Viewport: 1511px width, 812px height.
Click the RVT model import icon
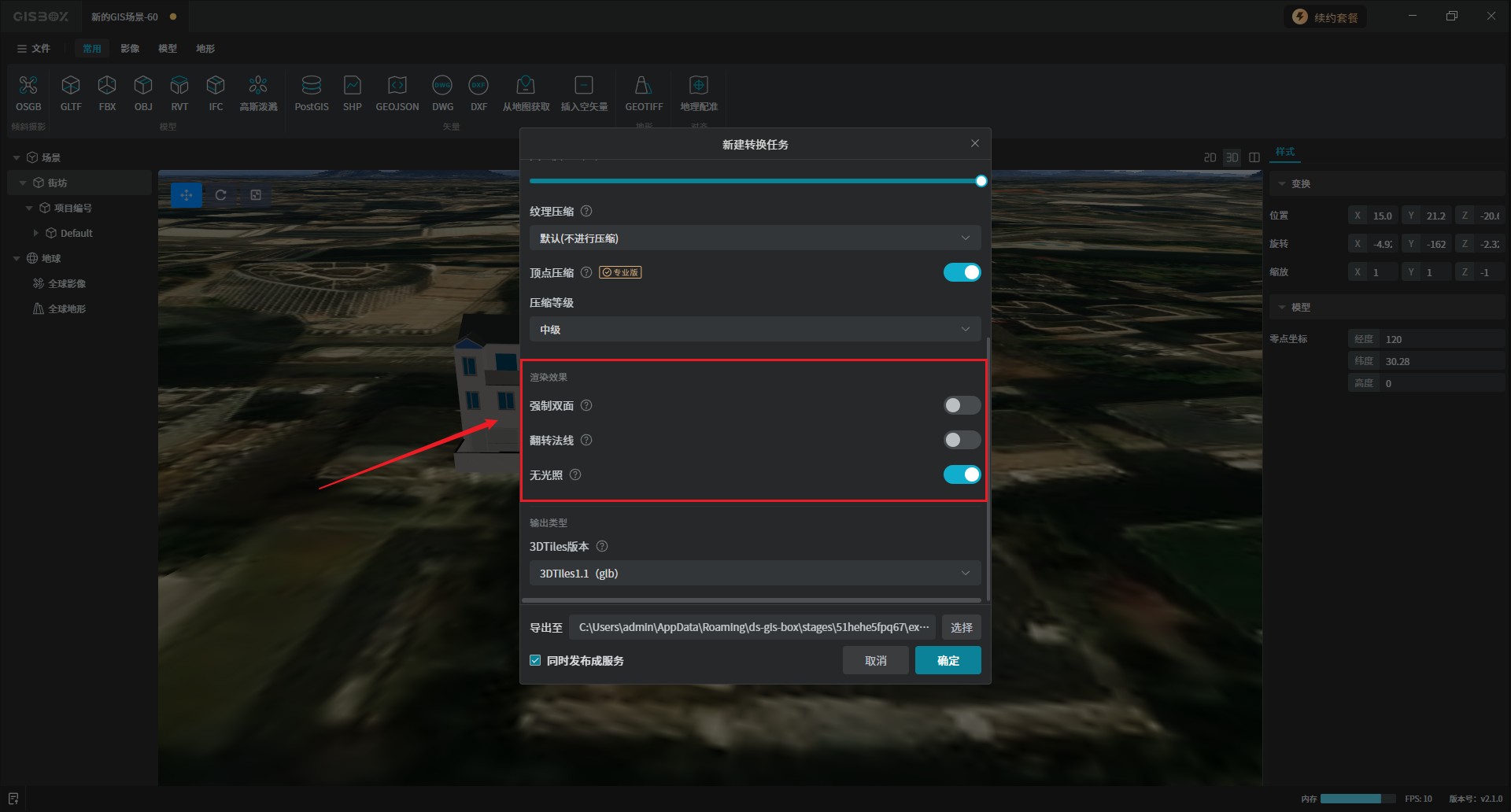(x=179, y=86)
